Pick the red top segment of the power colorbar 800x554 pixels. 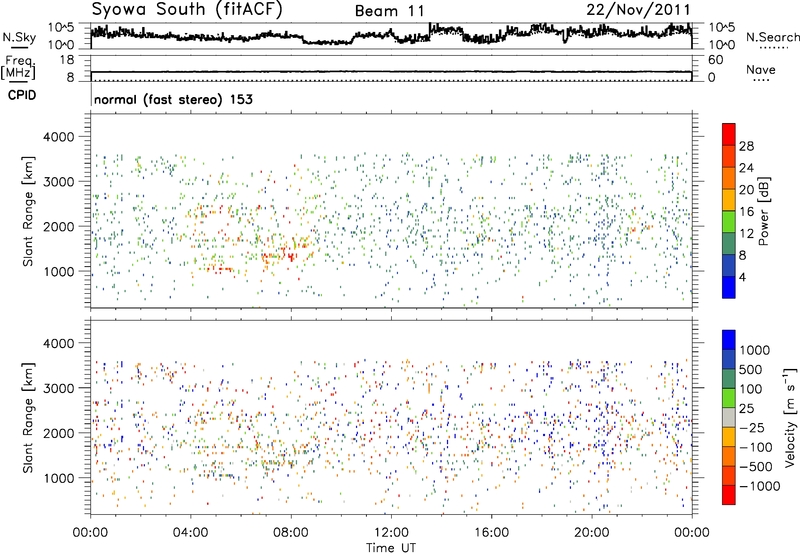click(729, 134)
